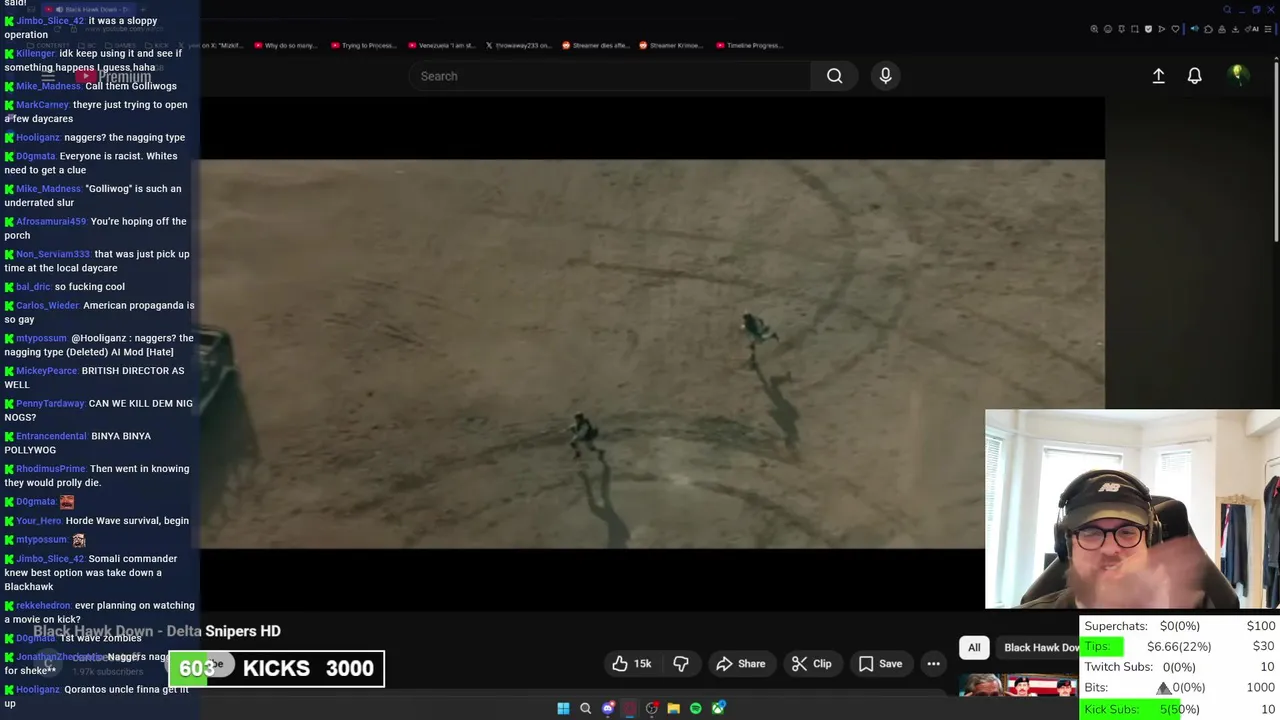This screenshot has height=720, width=1280.
Task: Like the video with the 15k thumbs-up
Action: (632, 664)
